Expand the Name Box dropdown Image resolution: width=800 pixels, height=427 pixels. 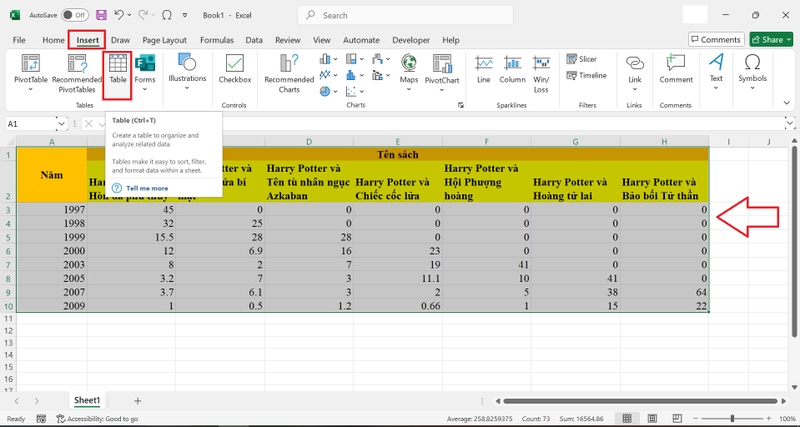(x=61, y=124)
